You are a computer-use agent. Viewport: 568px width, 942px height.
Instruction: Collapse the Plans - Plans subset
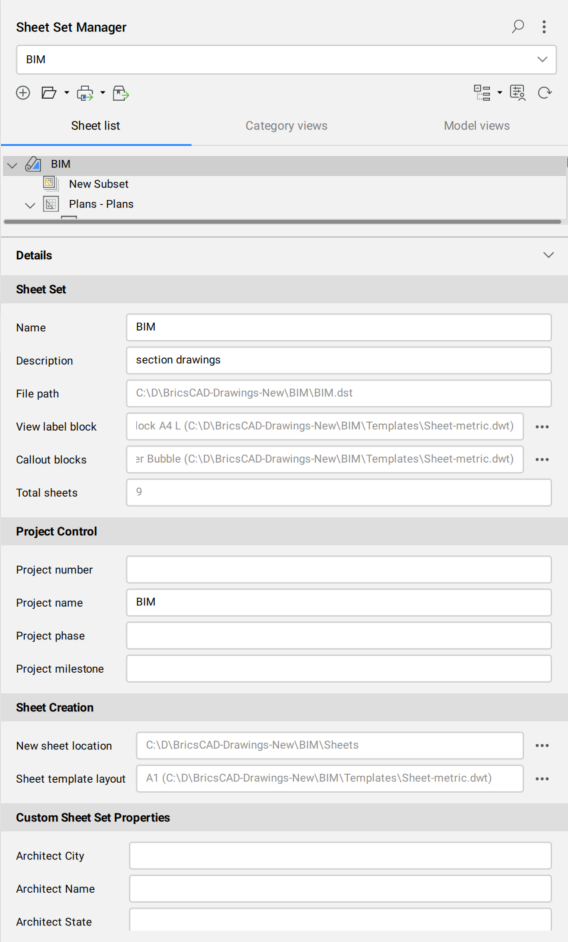pyautogui.click(x=30, y=205)
